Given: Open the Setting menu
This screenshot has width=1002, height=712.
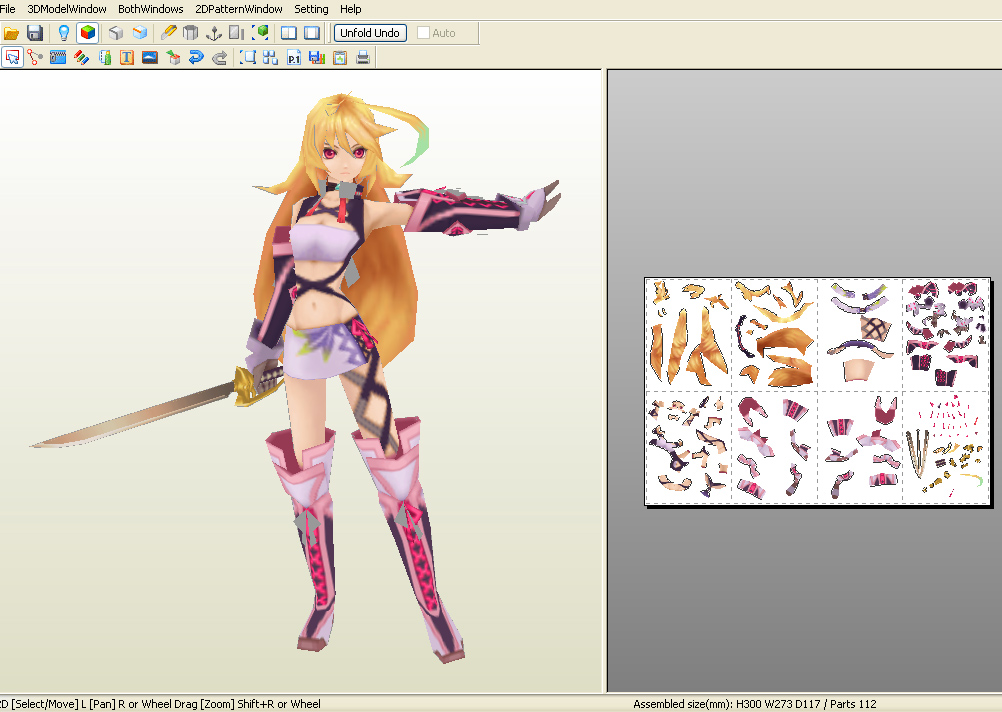Looking at the screenshot, I should (311, 9).
